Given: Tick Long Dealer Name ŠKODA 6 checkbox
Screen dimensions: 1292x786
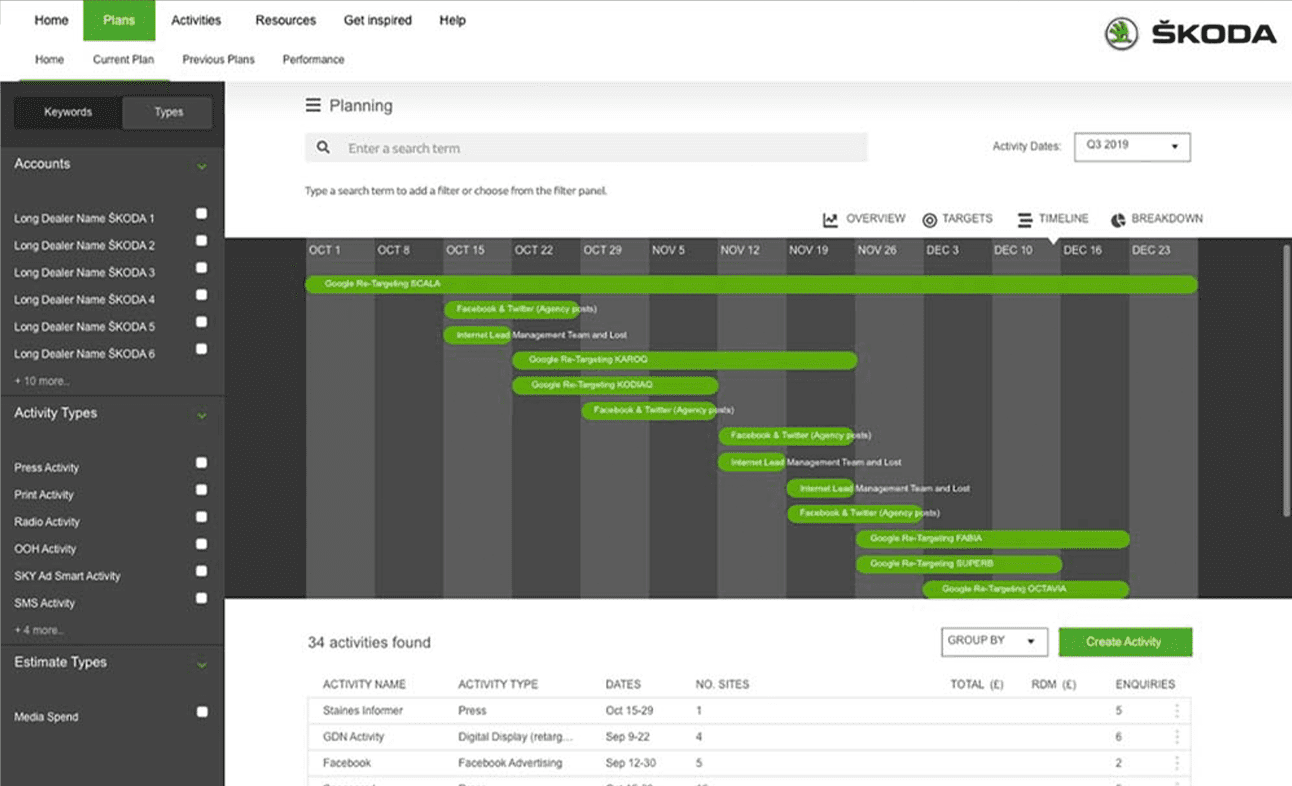Looking at the screenshot, I should (x=202, y=349).
